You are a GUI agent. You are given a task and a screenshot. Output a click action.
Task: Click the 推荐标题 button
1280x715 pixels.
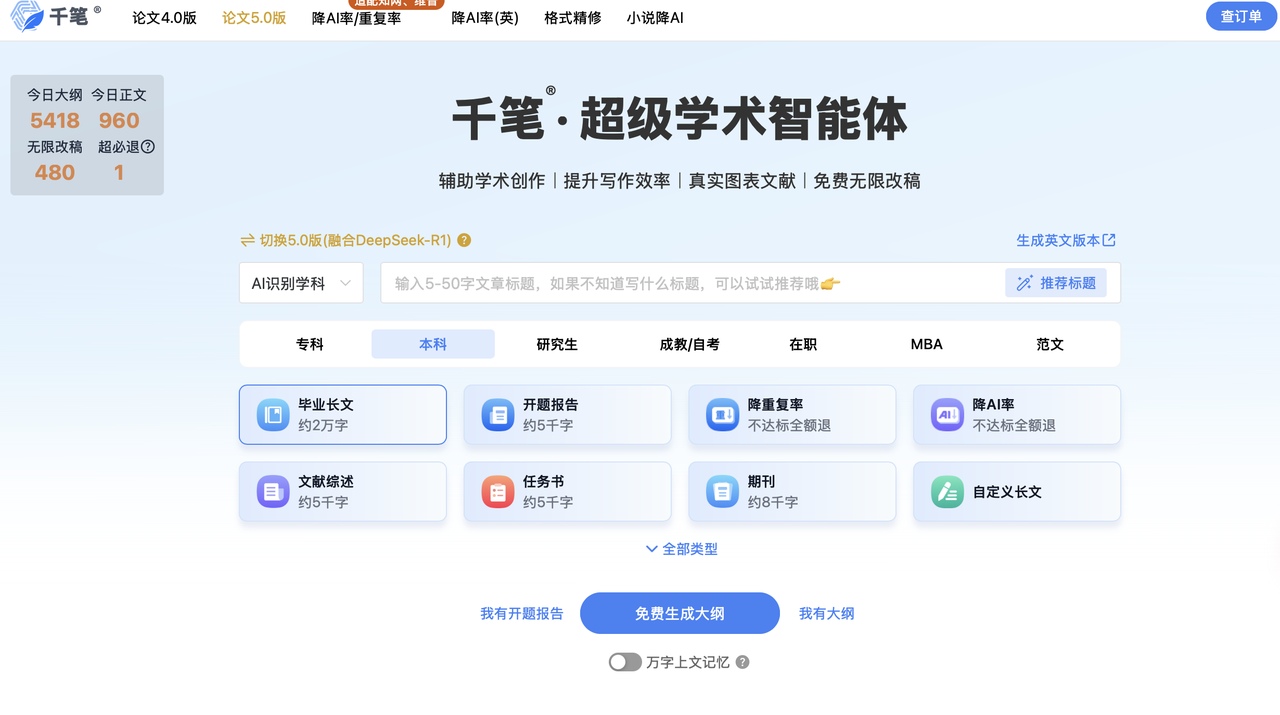[x=1056, y=283]
